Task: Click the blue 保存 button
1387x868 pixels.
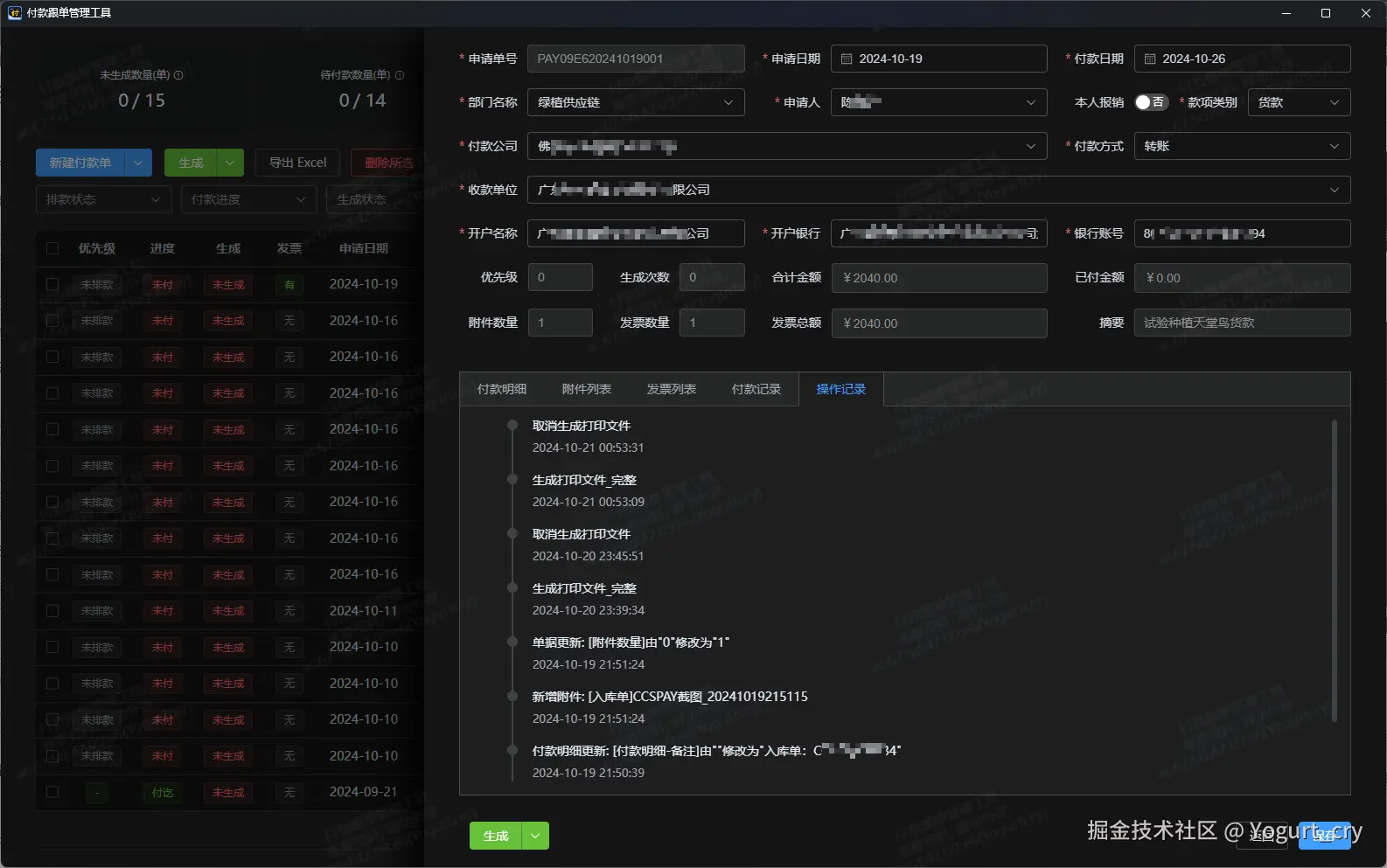Action: point(1325,836)
